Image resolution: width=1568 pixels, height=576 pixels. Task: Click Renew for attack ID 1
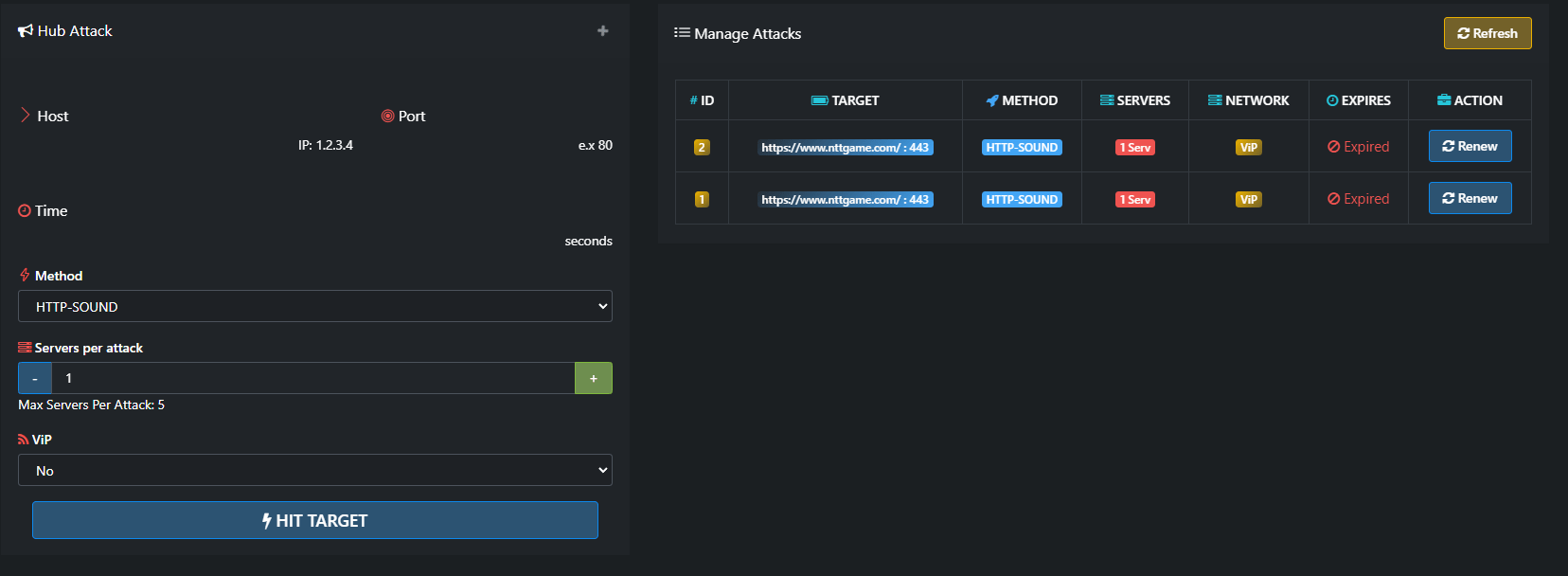point(1470,198)
